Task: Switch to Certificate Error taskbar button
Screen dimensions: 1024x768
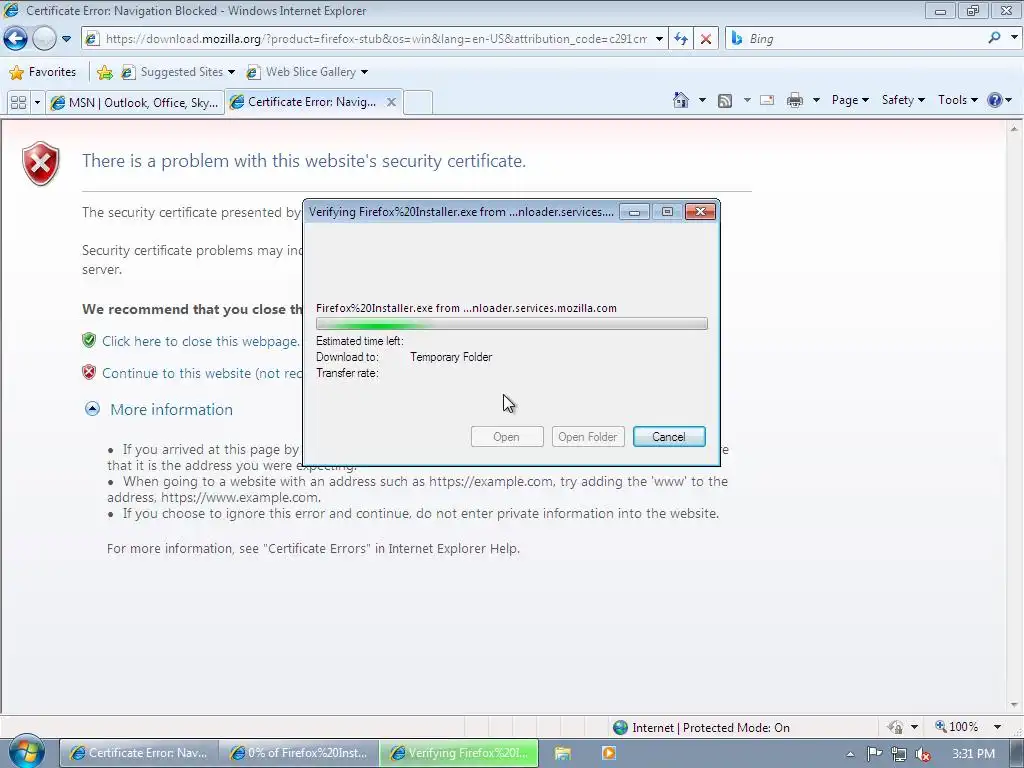Action: point(138,753)
